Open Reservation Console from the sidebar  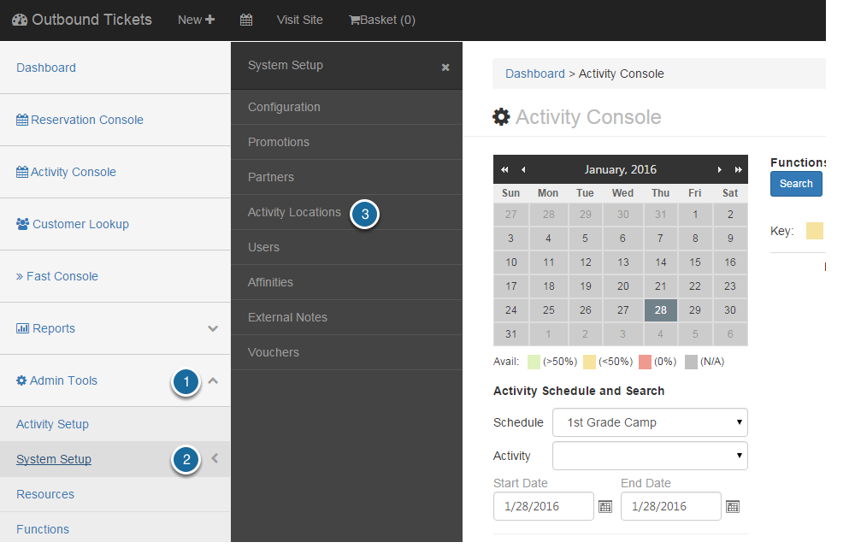click(80, 119)
